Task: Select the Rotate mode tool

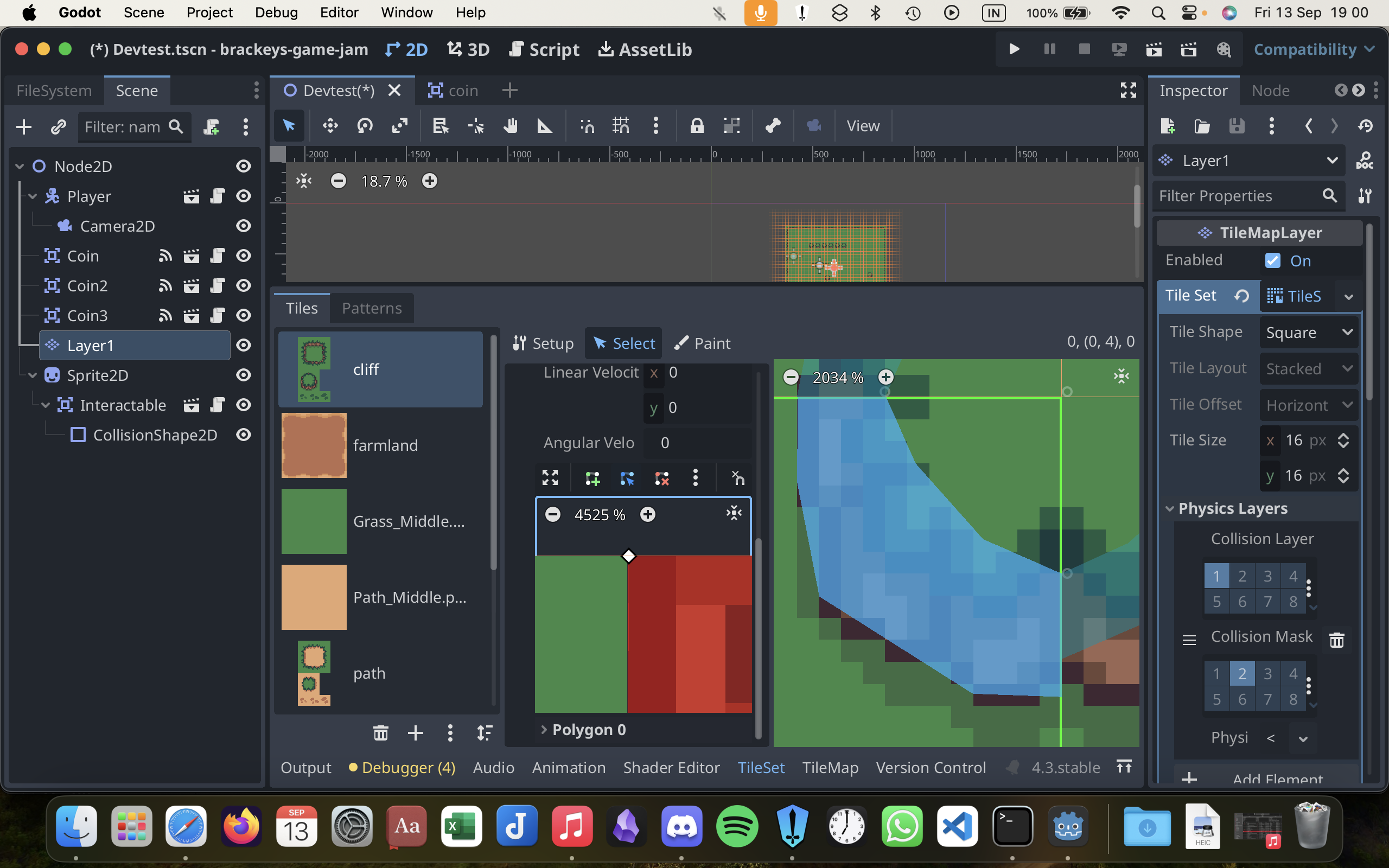Action: click(365, 126)
